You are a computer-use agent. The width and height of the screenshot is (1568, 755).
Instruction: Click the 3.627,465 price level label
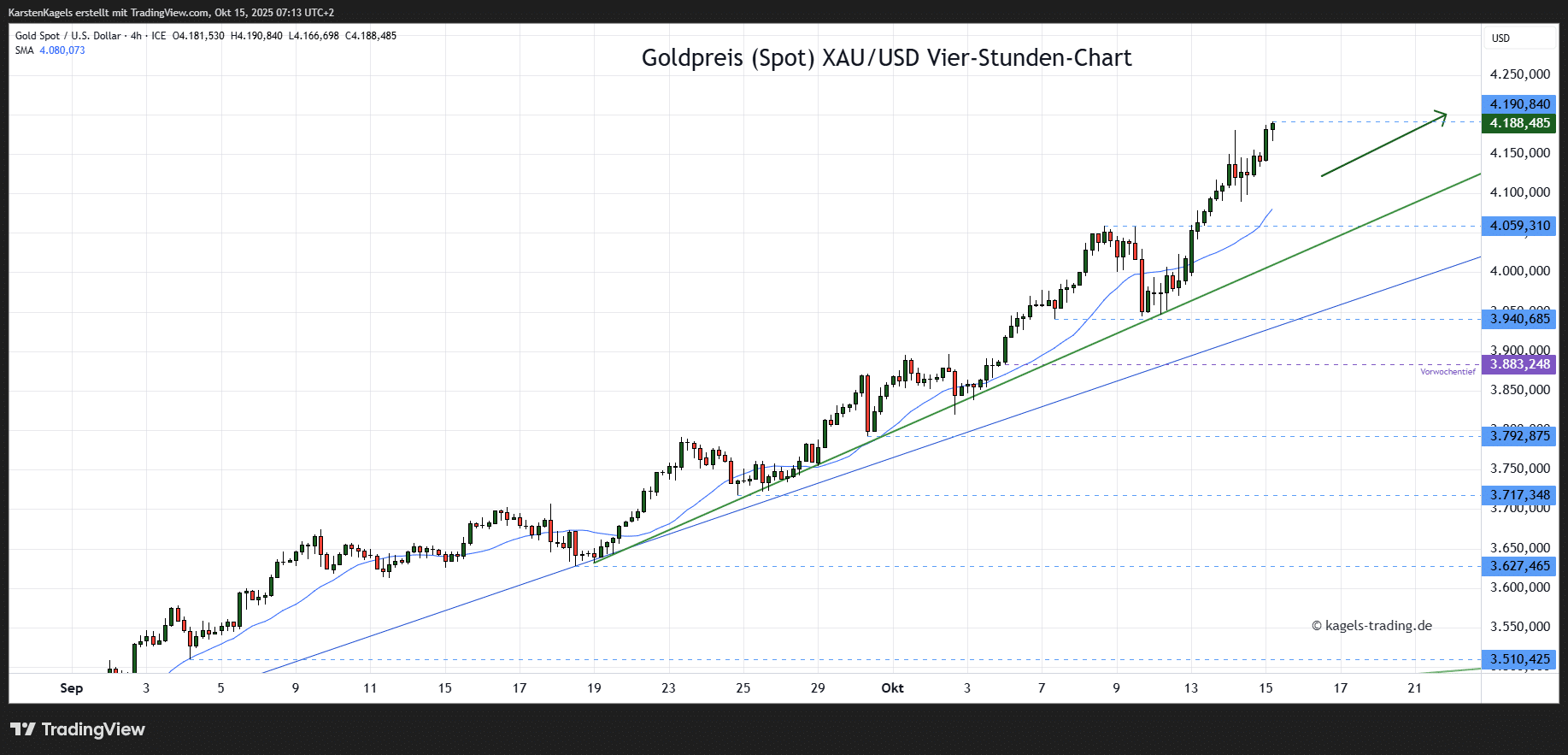click(x=1519, y=566)
